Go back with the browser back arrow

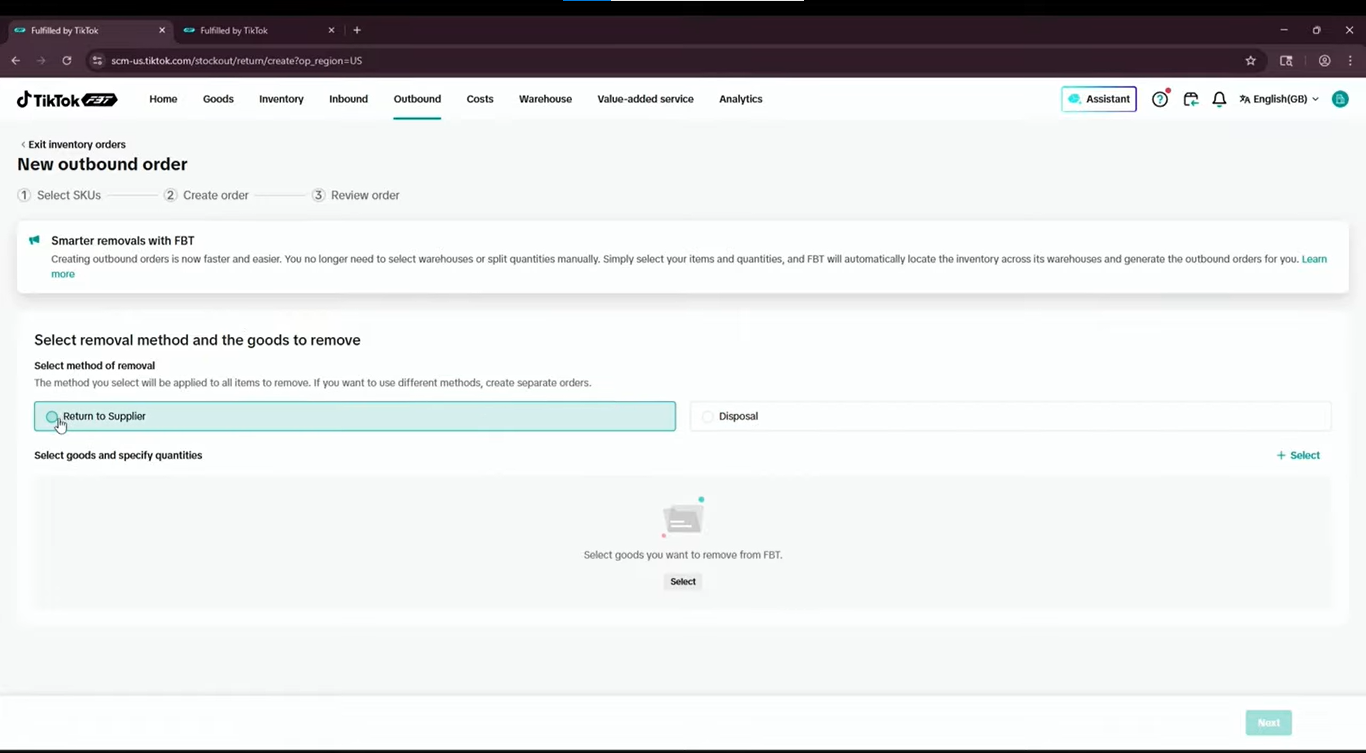[x=16, y=61]
